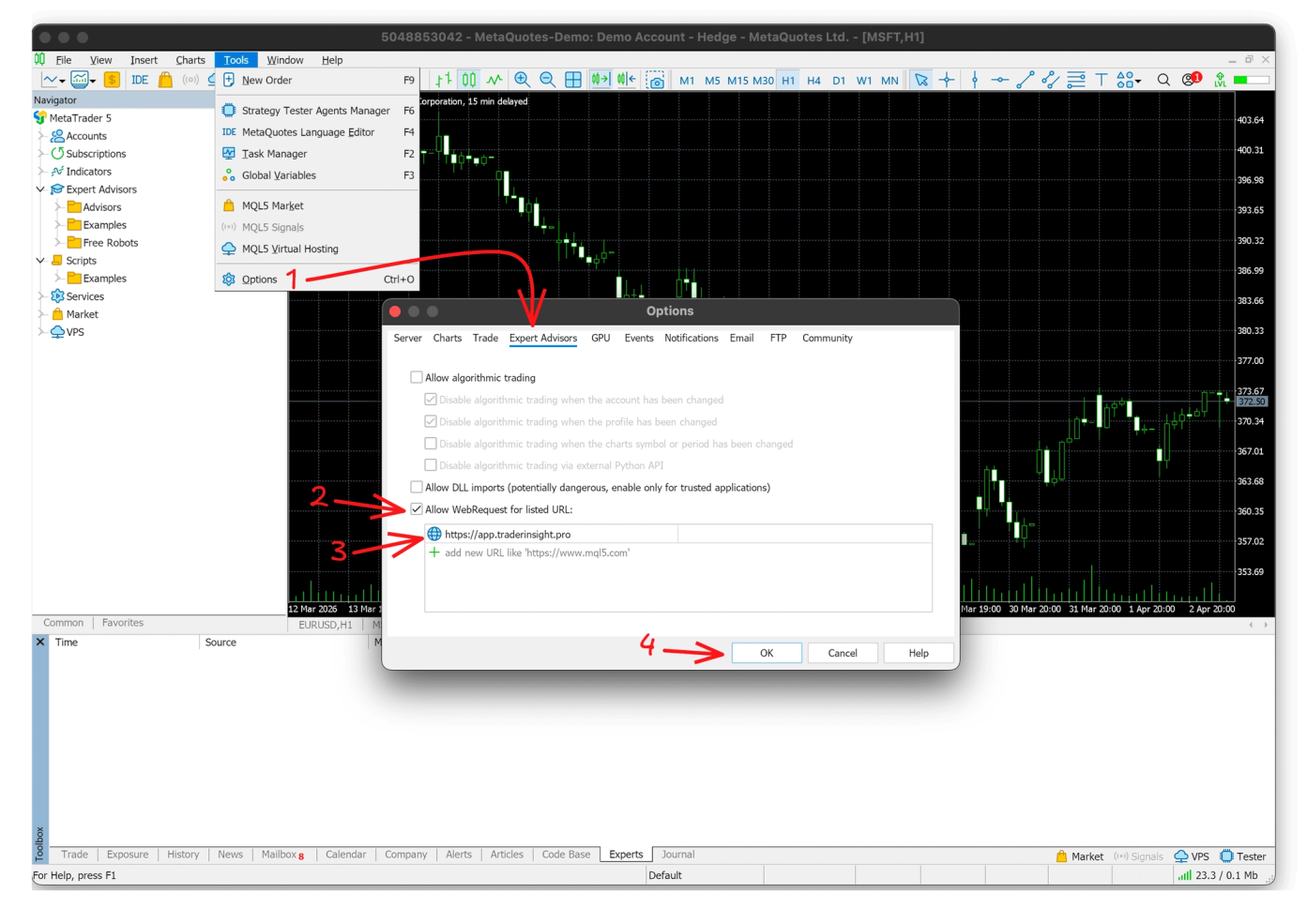Expand the Subscriptions tree node

40,154
